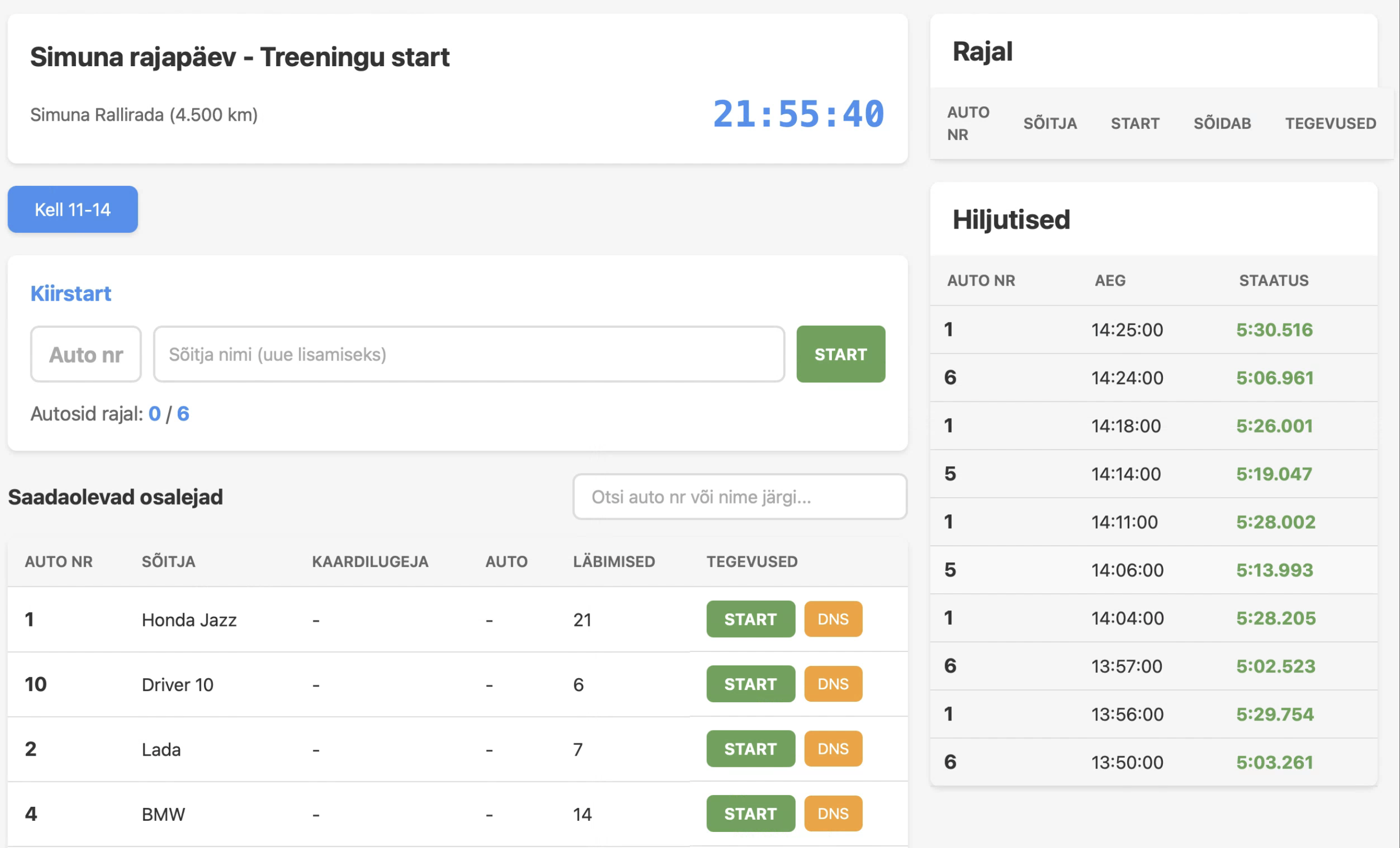Click the SÕIDAB column header in Rajal
This screenshot has height=848, width=1400.
coord(1222,123)
